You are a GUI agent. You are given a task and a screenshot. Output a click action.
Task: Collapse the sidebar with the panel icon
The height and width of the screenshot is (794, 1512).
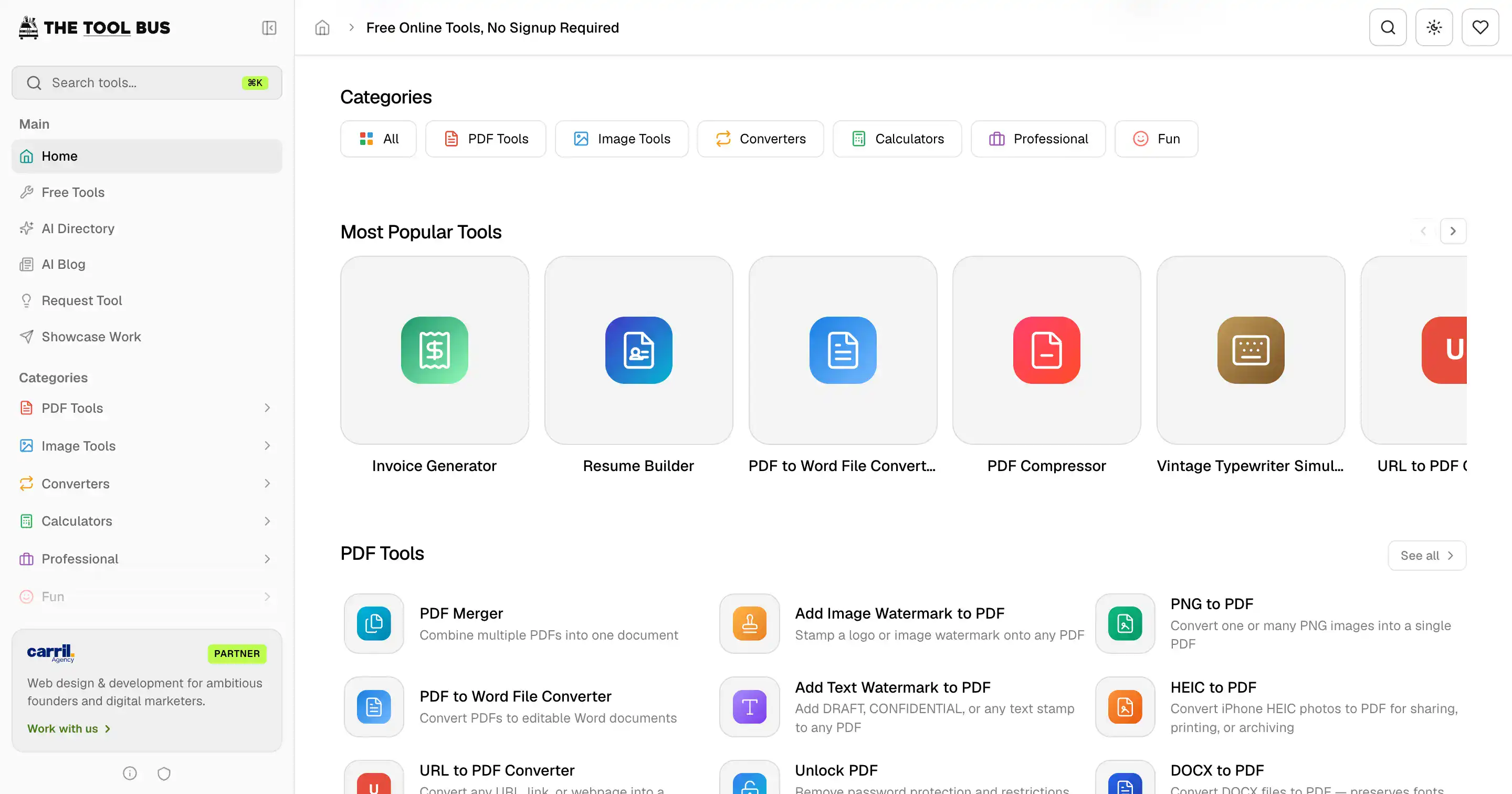(x=269, y=28)
